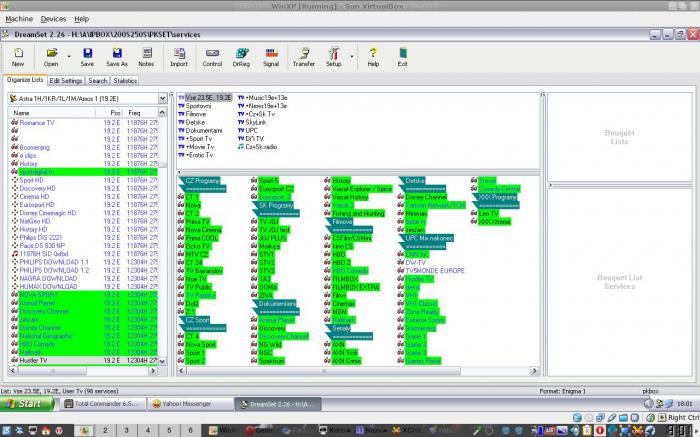Select the Detske bouquet
Image resolution: width=700 pixels, height=437 pixels.
pyautogui.click(x=195, y=122)
